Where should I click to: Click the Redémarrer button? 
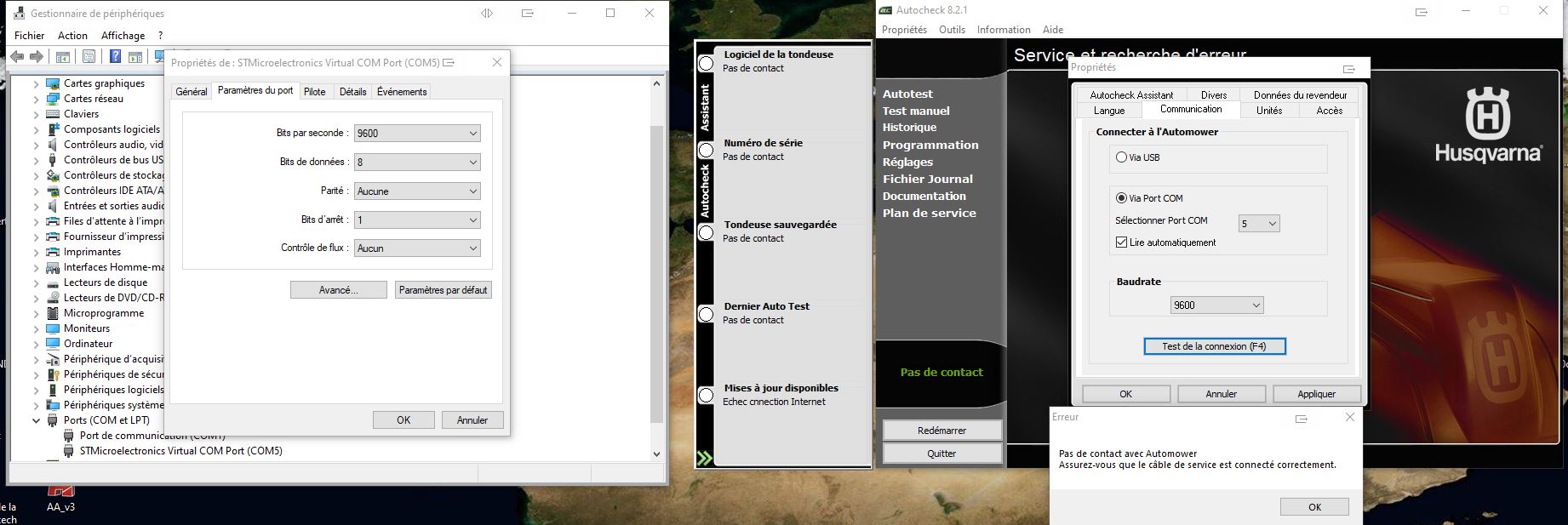[x=942, y=431]
